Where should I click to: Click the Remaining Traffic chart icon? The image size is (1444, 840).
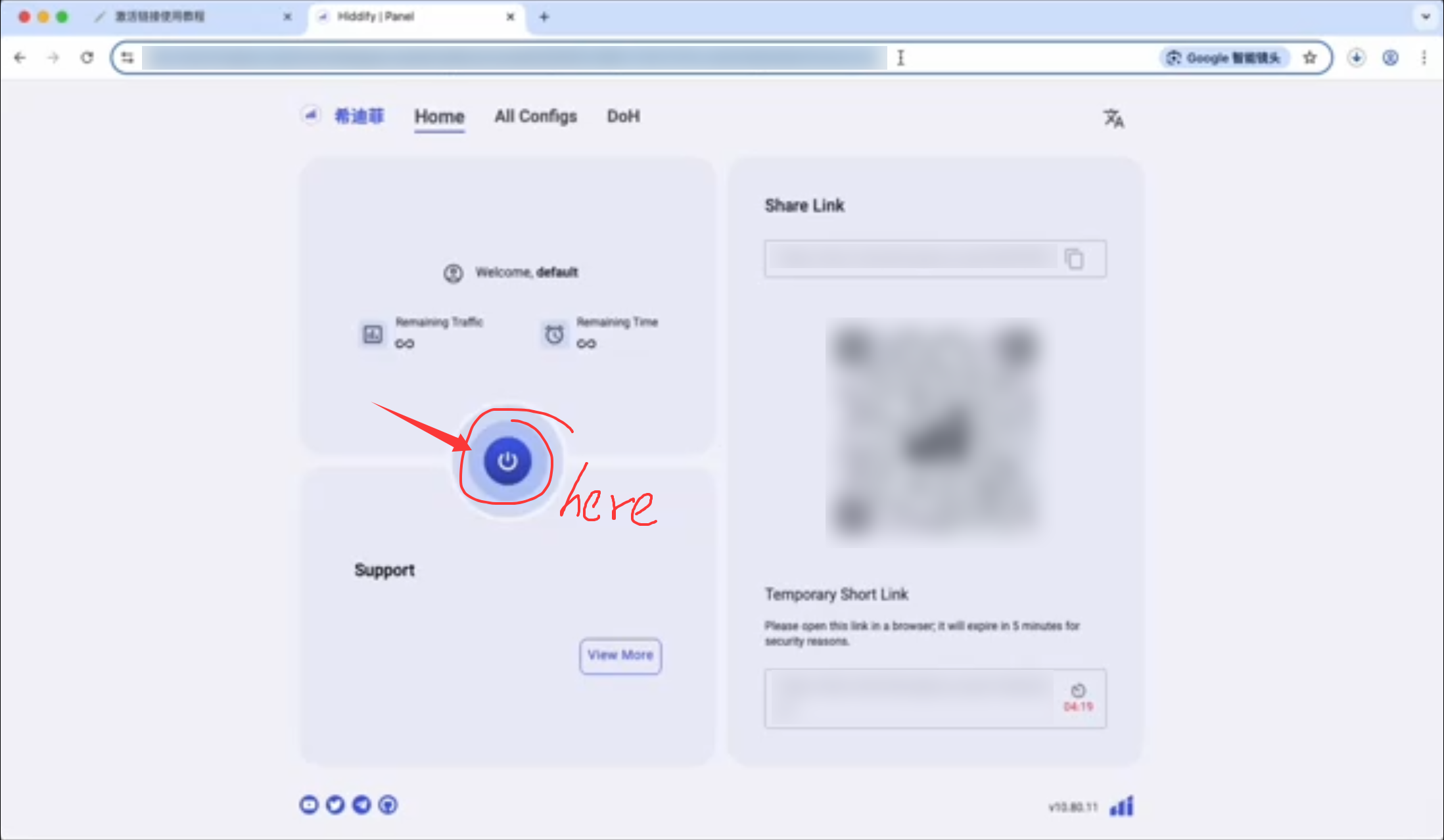373,334
